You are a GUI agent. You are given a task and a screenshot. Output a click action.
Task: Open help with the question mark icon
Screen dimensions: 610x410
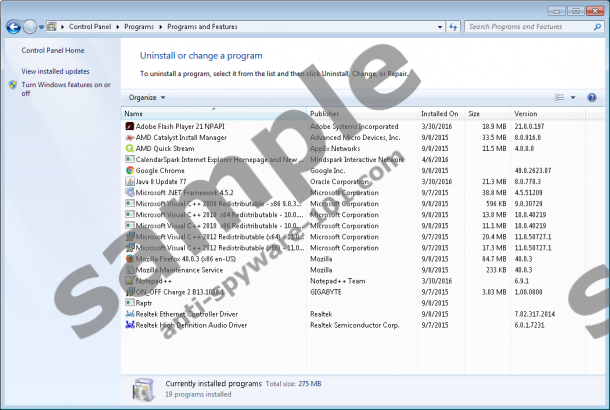tap(592, 97)
